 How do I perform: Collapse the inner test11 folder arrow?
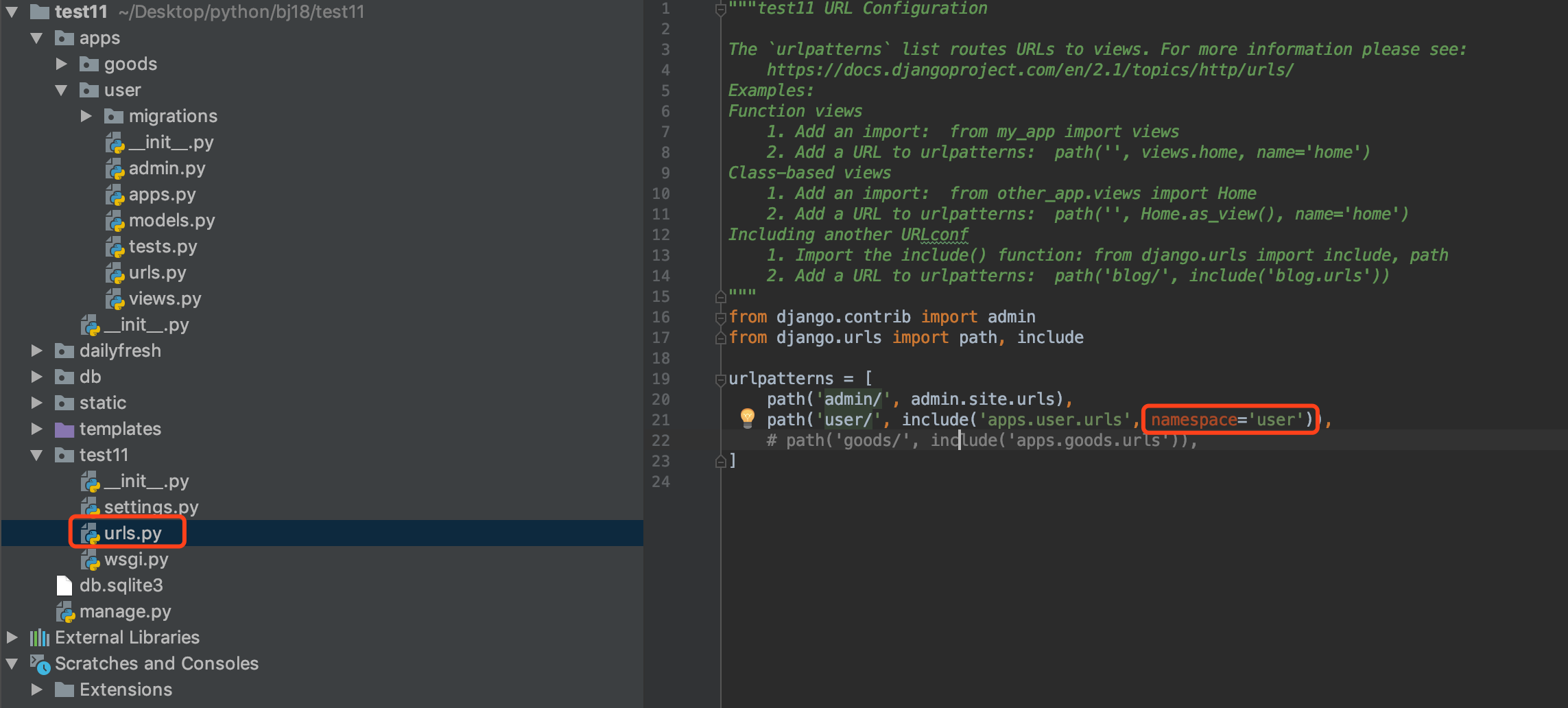point(36,455)
